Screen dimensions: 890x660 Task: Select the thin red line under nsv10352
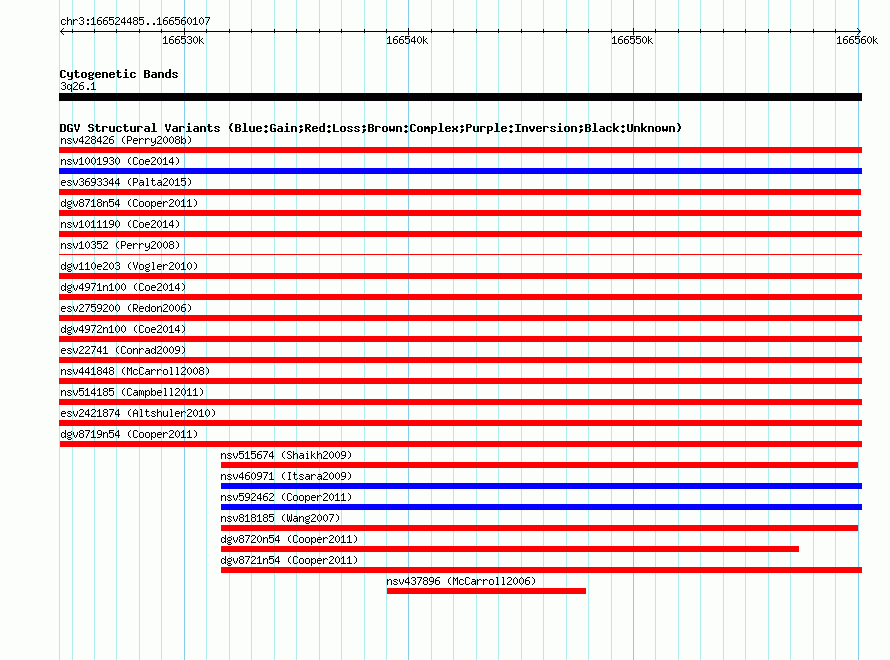point(460,254)
